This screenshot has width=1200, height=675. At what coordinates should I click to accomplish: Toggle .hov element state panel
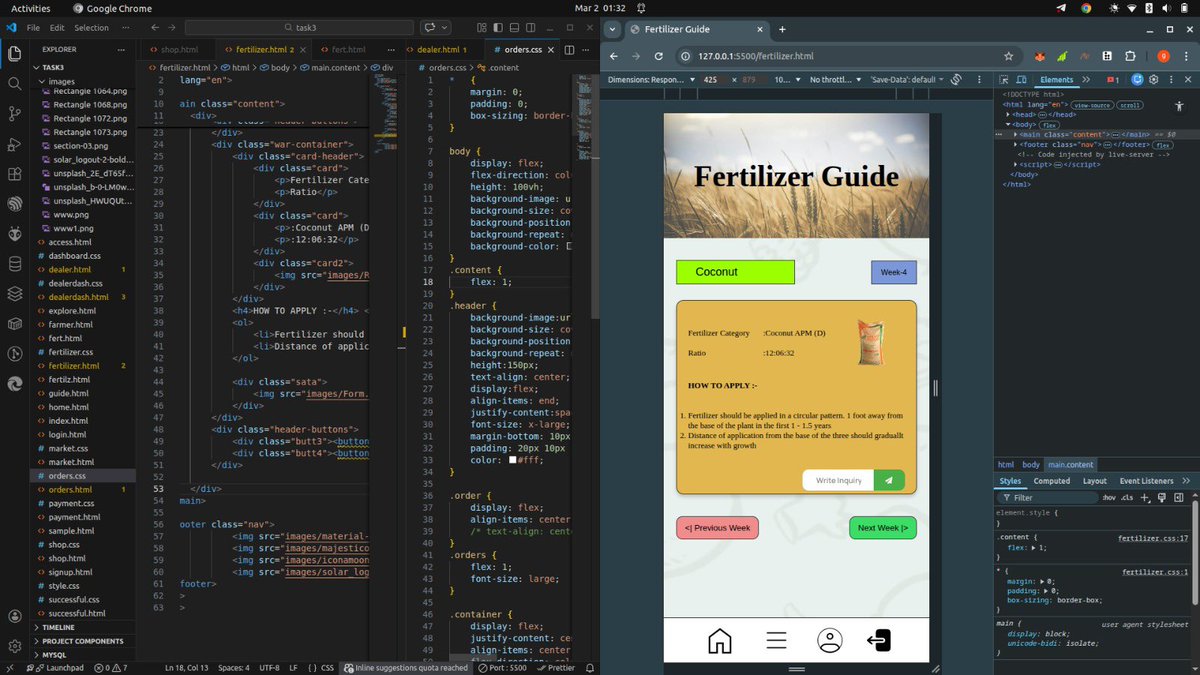click(1108, 497)
